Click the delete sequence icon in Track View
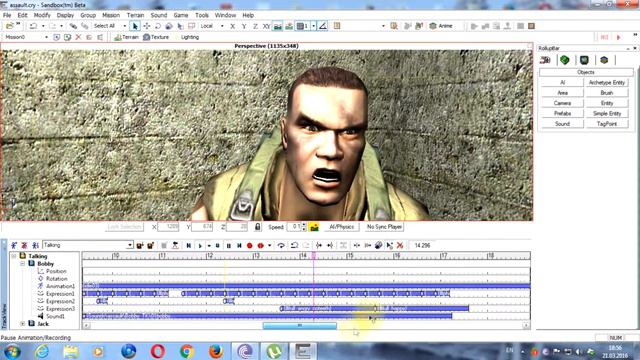The width and height of the screenshot is (640, 360). [24, 245]
